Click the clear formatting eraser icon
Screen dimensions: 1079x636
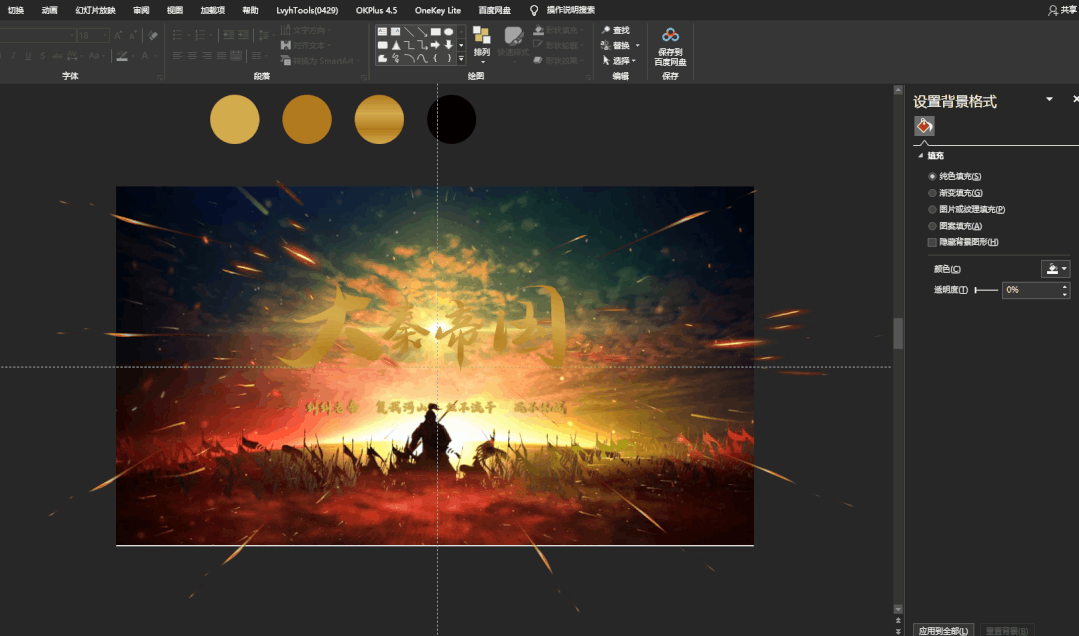[x=153, y=35]
